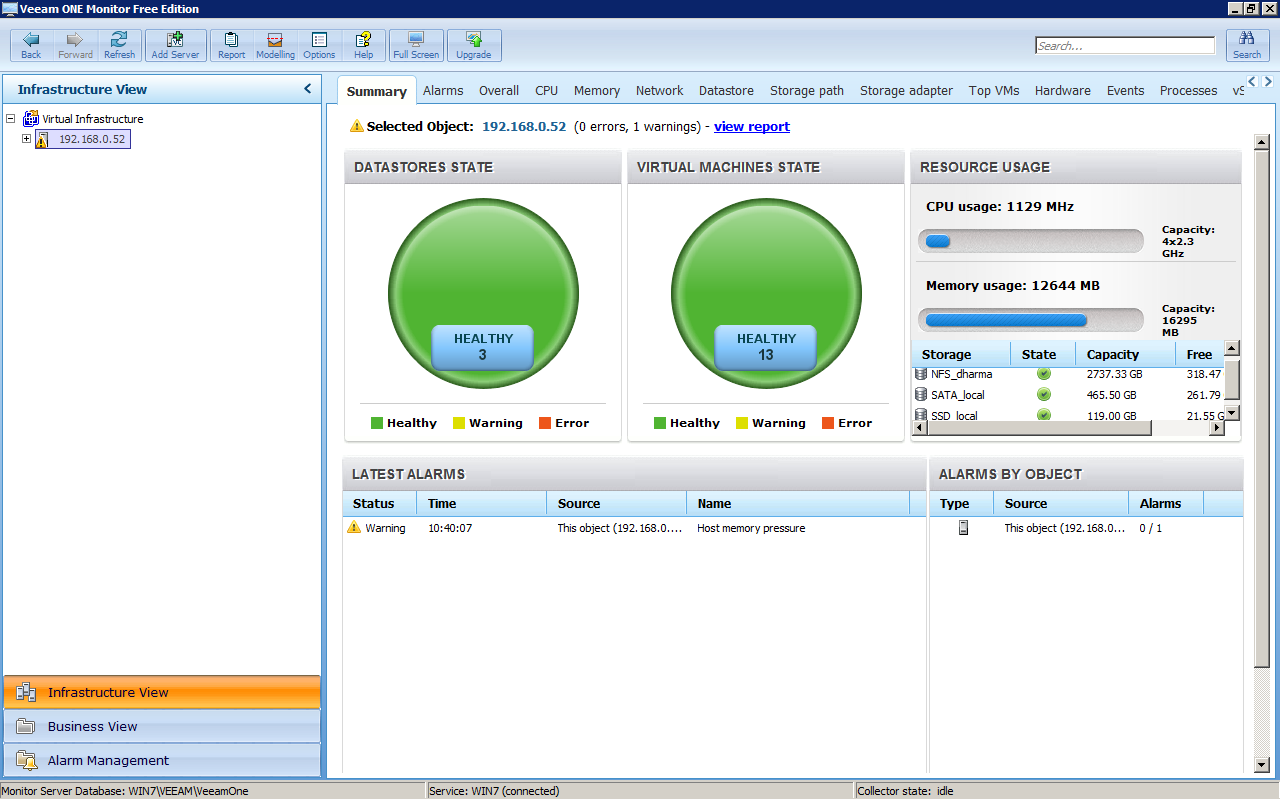Click the Alarm Management folder icon
Screen dimensions: 1280x800
tap(26, 760)
